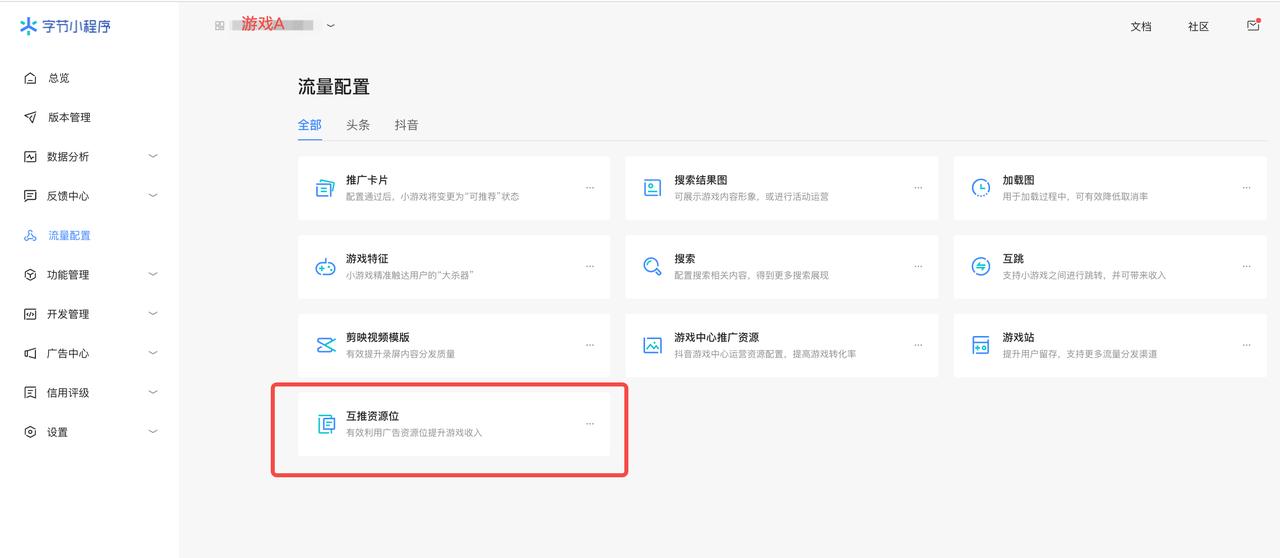
Task: Click the 搜索 magnifier icon
Action: point(653,267)
